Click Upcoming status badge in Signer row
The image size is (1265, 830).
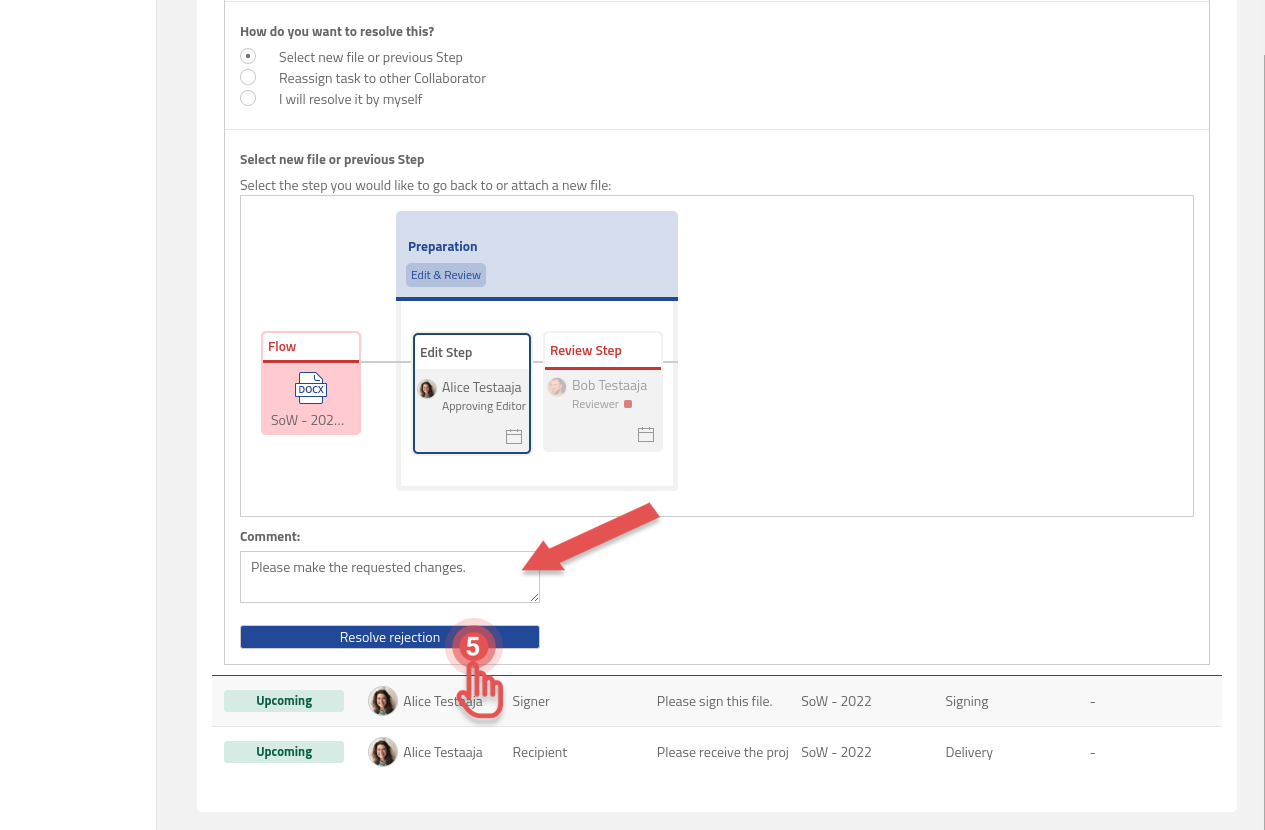click(x=284, y=701)
